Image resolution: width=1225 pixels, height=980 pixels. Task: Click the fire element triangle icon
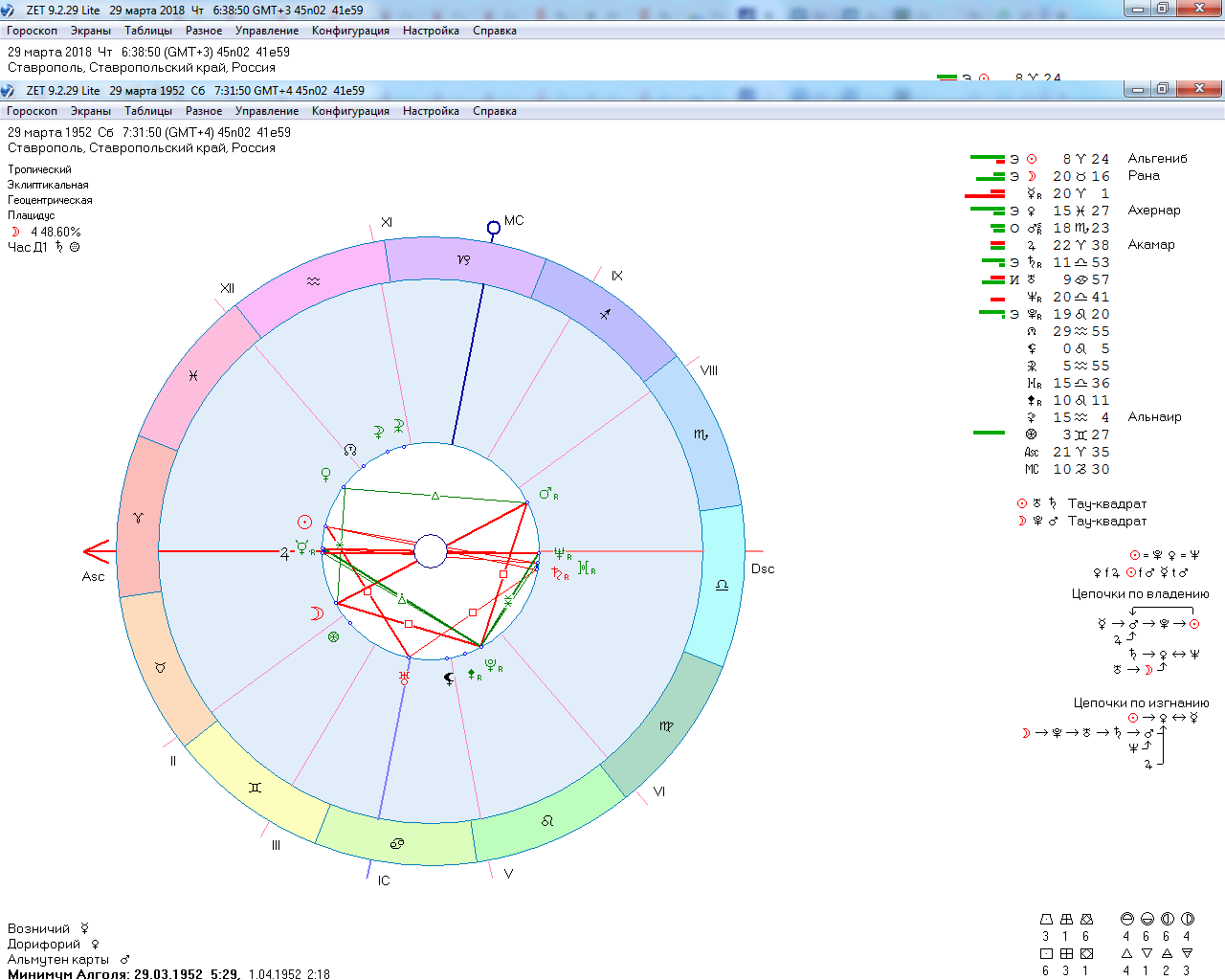(1126, 953)
